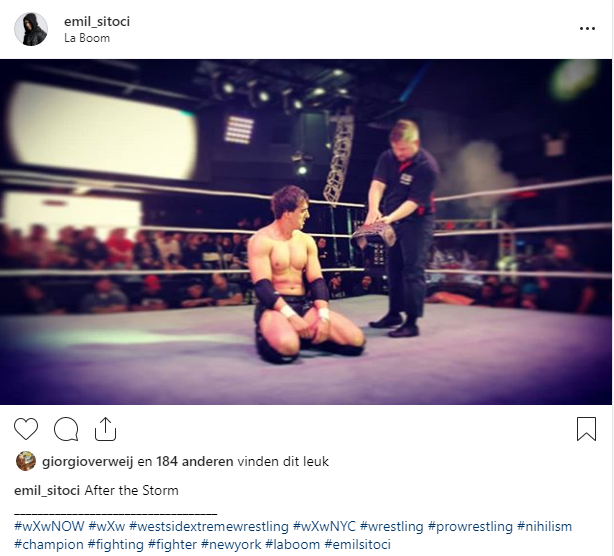Share the post using the upload arrow icon
Viewport: 614px width, 556px height.
coord(105,429)
